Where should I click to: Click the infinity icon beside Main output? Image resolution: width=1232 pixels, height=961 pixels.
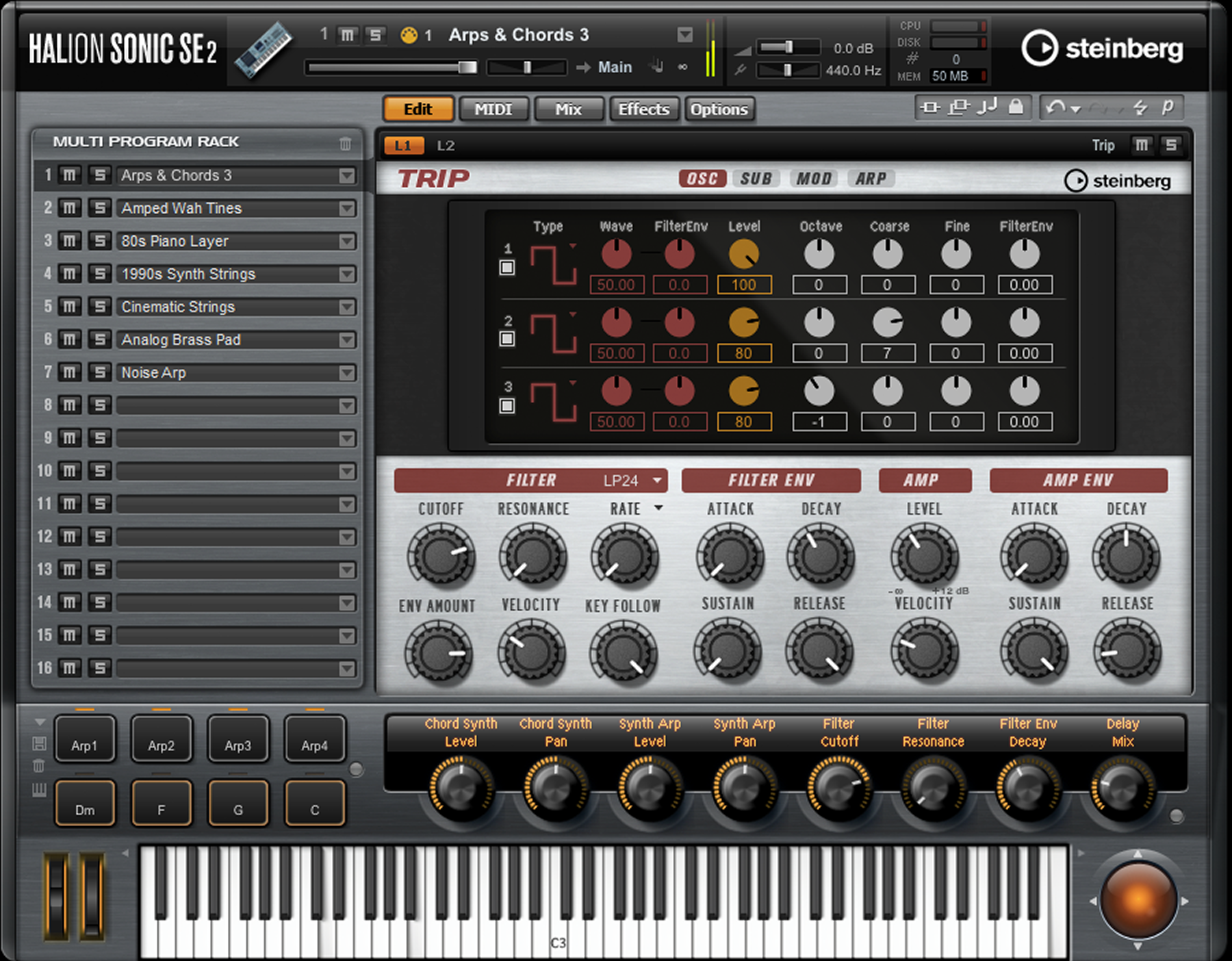click(x=682, y=67)
